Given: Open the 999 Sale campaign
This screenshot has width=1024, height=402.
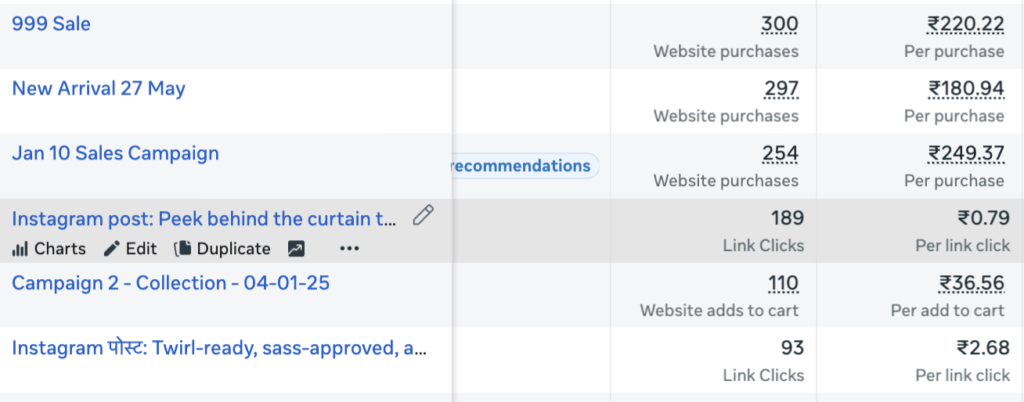Looking at the screenshot, I should [x=51, y=23].
